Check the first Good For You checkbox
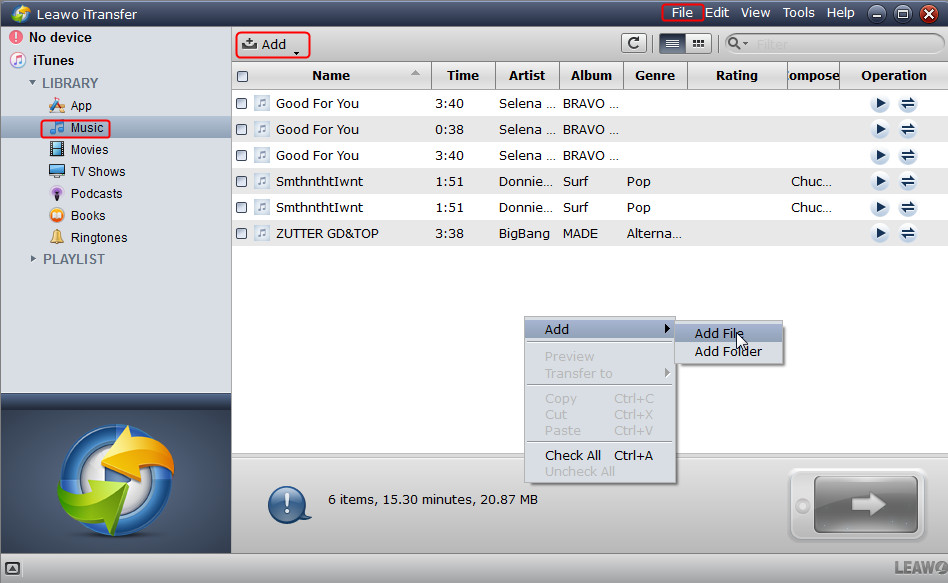 pos(241,103)
